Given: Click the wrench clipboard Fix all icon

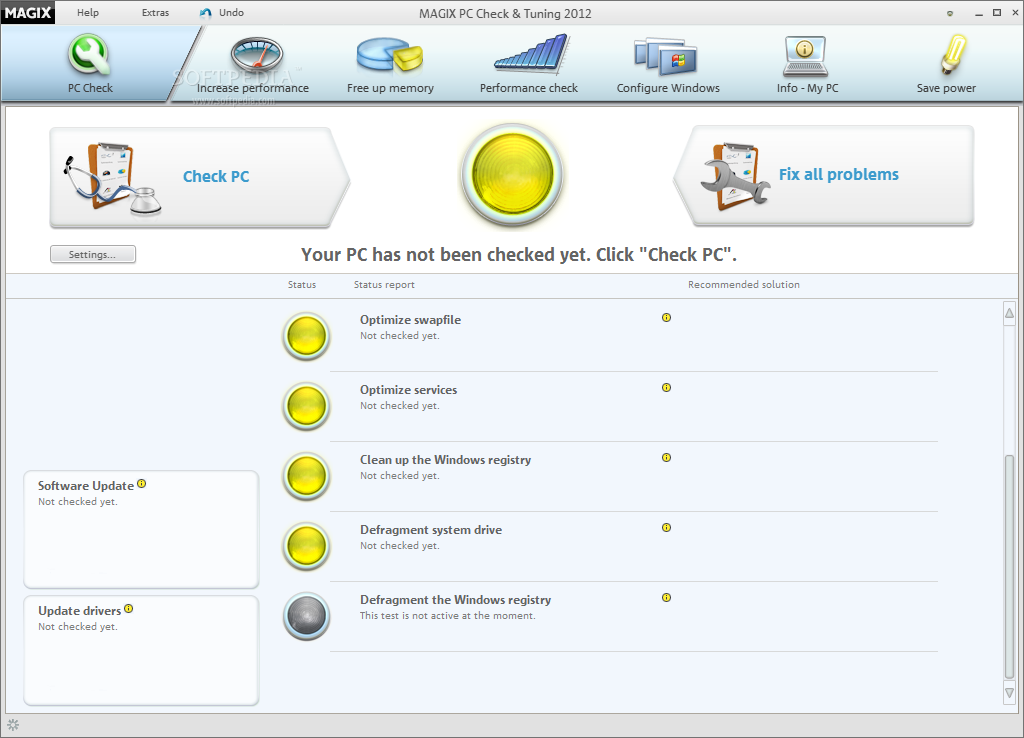Looking at the screenshot, I should [735, 177].
